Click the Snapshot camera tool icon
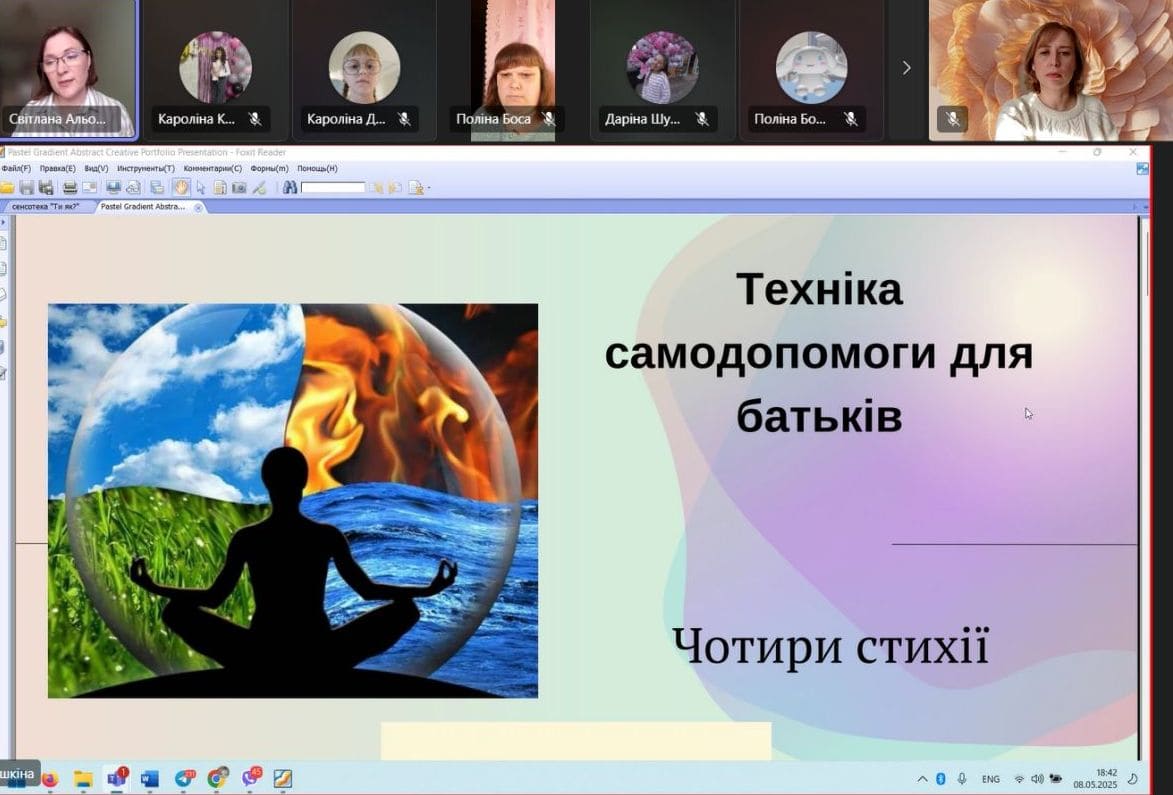 [x=239, y=187]
